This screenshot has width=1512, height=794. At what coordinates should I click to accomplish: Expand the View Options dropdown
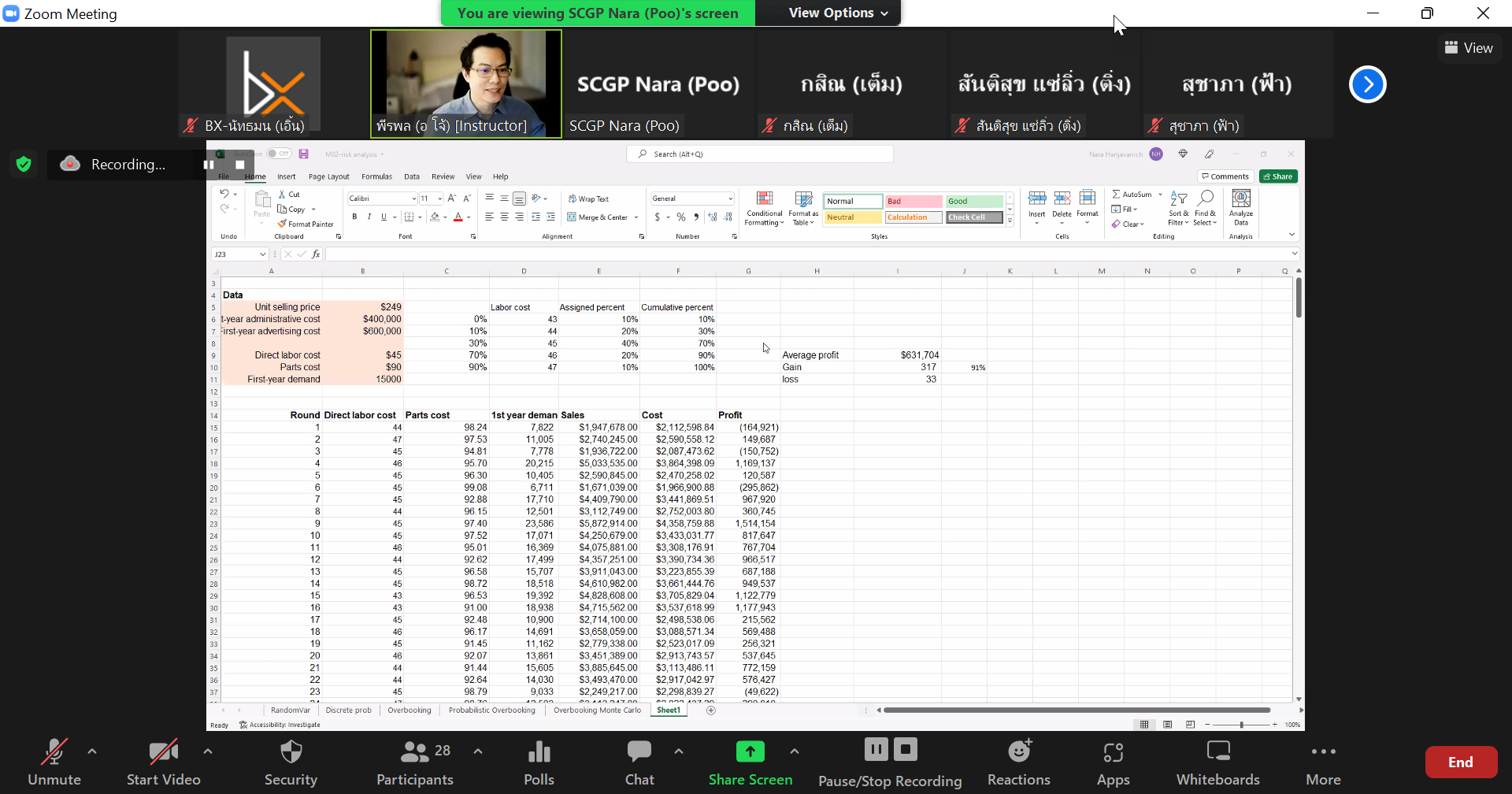point(838,13)
